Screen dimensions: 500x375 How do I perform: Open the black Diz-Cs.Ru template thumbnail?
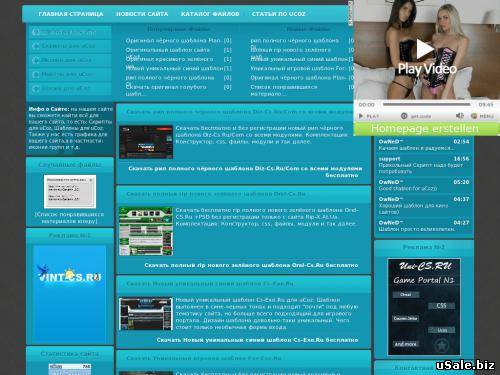point(146,142)
